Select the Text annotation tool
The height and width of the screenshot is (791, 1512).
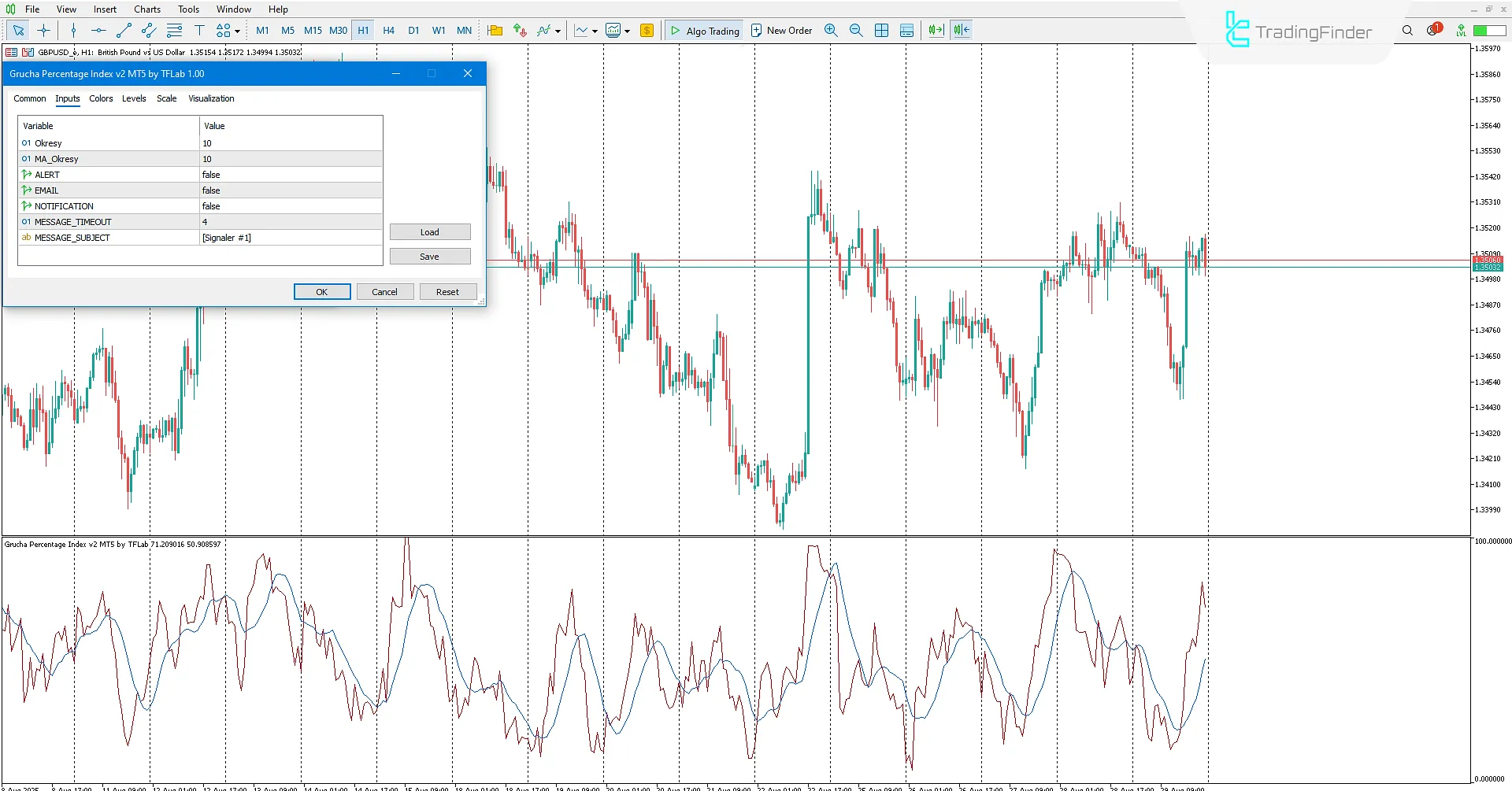(x=200, y=30)
